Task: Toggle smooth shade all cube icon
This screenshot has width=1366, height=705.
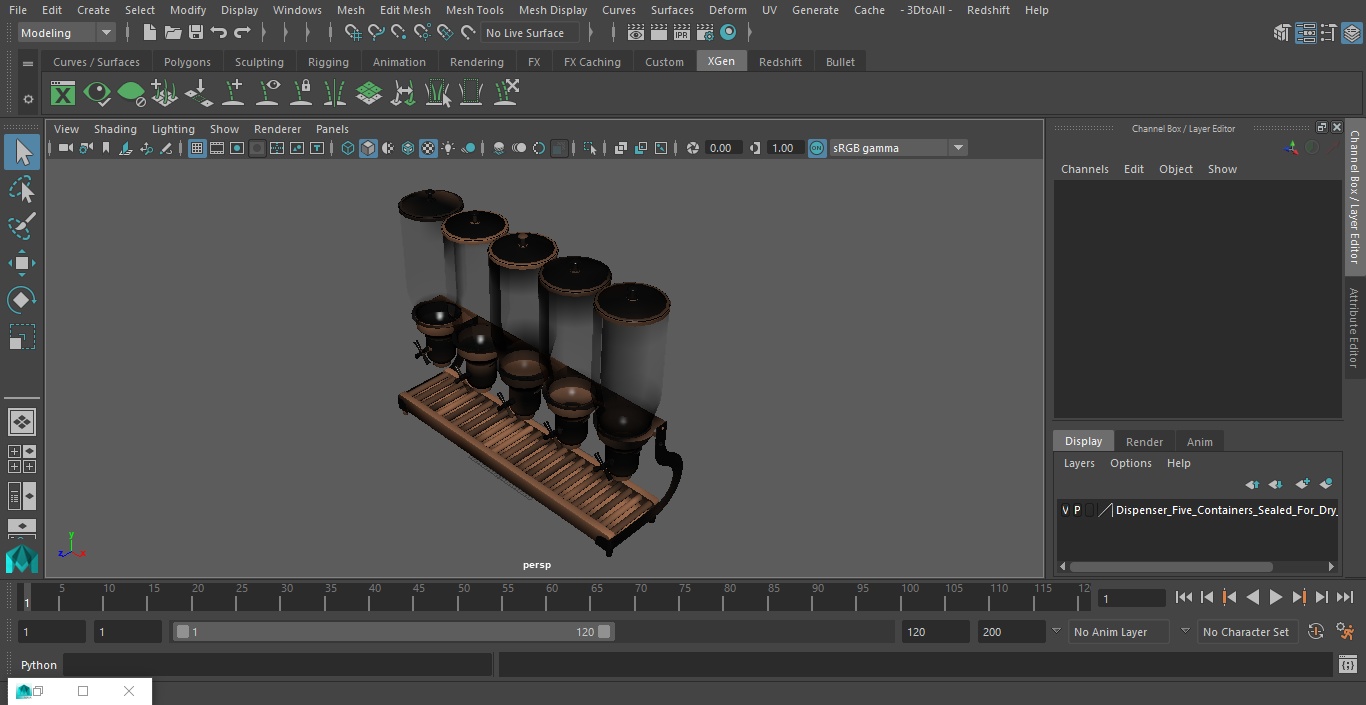Action: (368, 148)
